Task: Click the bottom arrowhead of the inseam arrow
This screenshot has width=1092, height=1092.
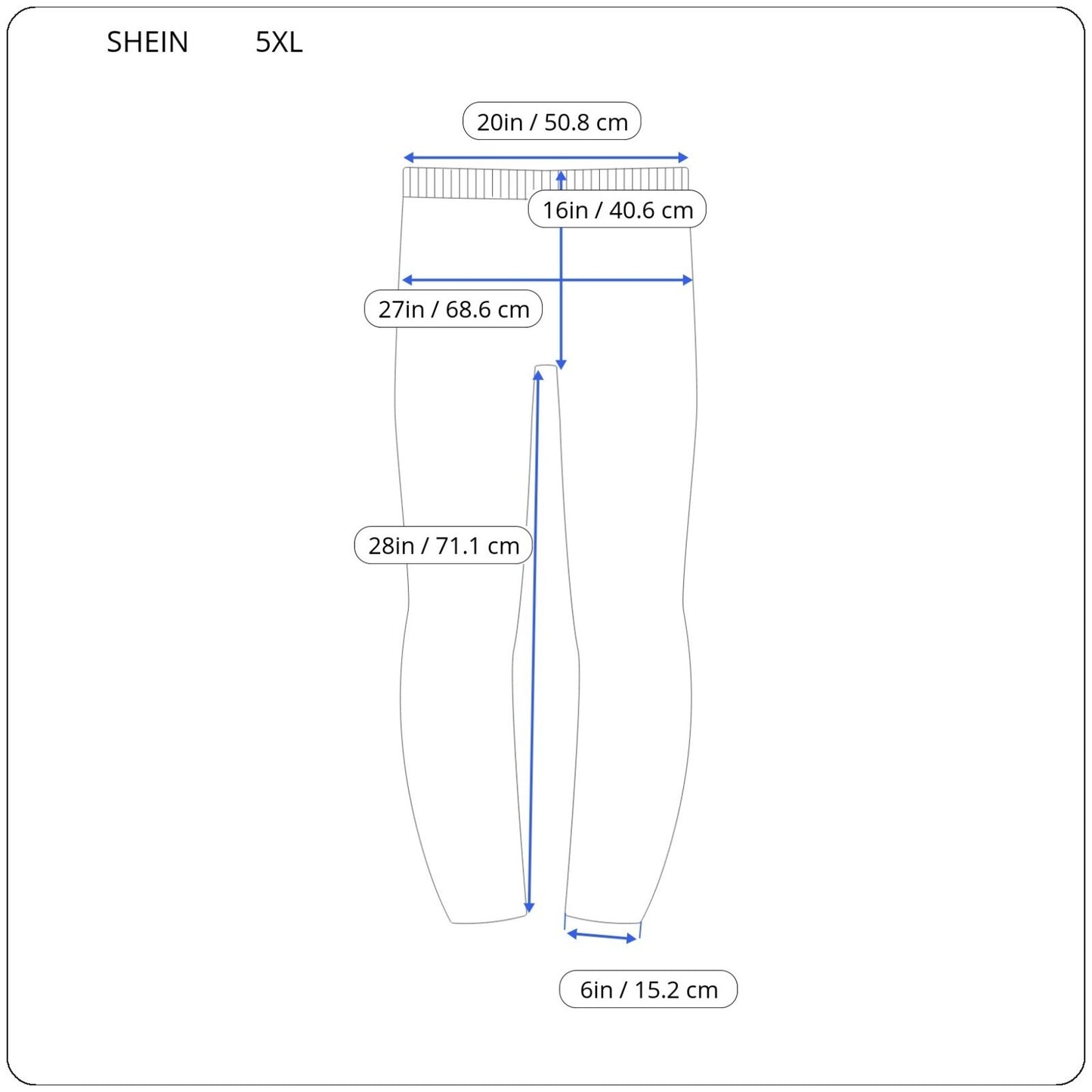Action: point(529,907)
